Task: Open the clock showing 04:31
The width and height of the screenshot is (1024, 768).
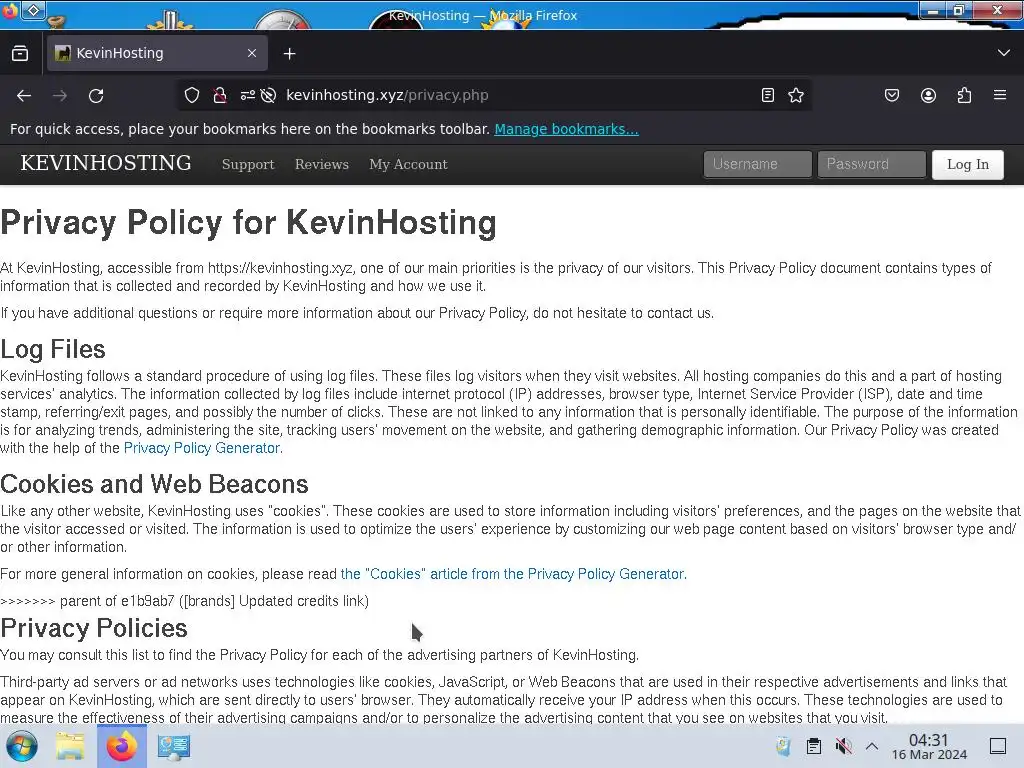Action: click(929, 746)
